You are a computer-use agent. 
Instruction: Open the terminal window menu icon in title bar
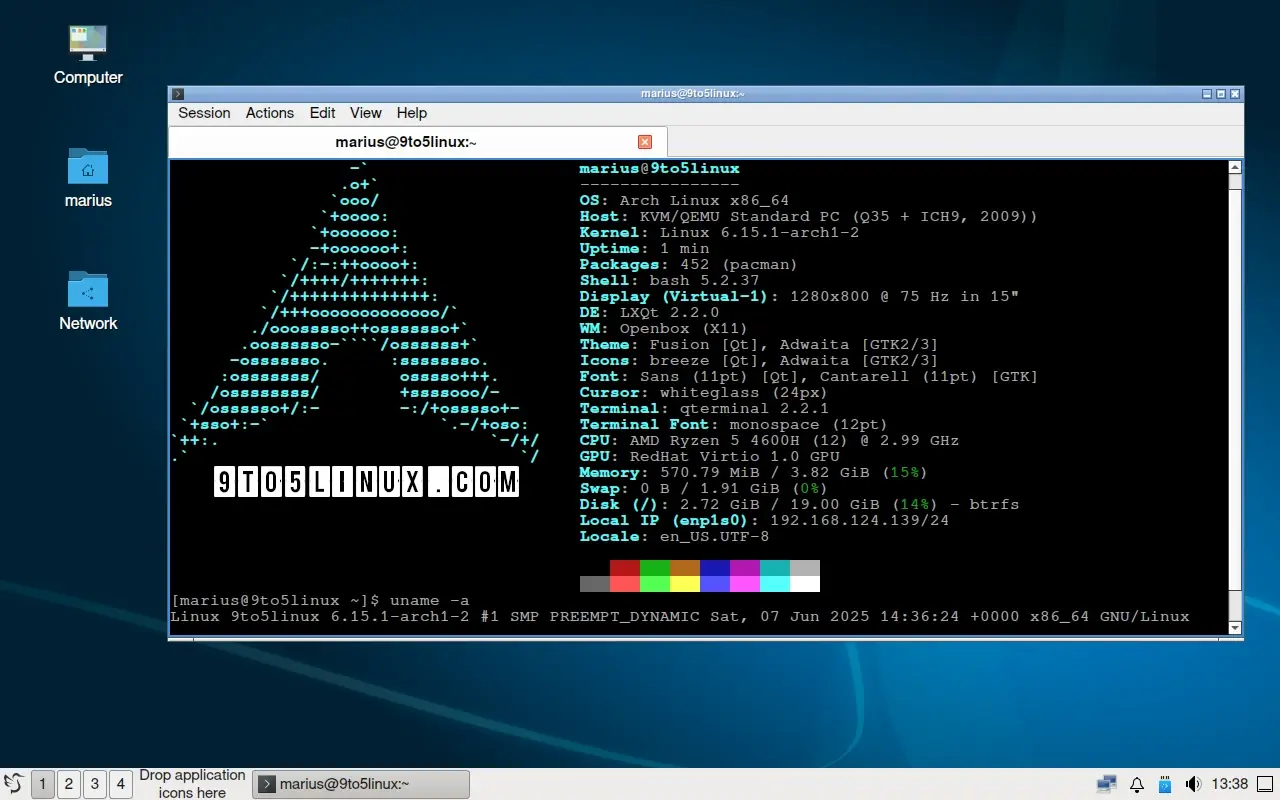tap(178, 93)
